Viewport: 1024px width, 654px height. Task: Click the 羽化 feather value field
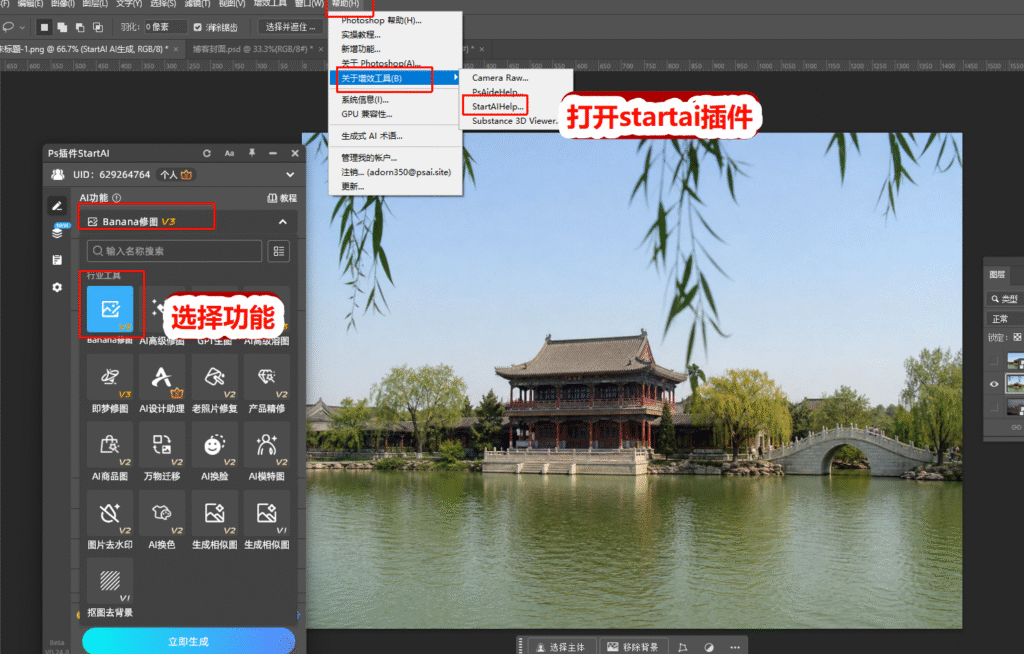tap(165, 27)
